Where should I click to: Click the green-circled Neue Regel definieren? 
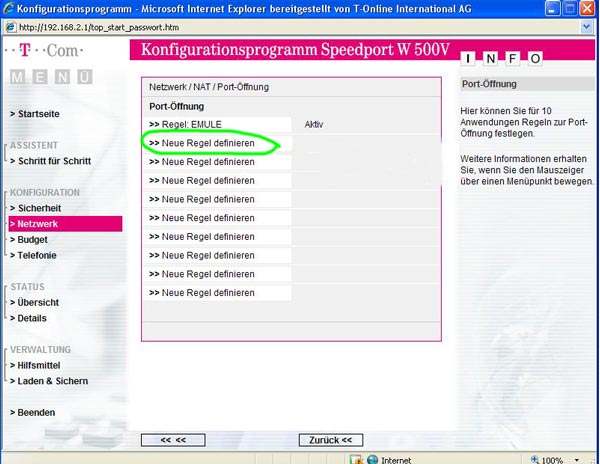click(217, 143)
